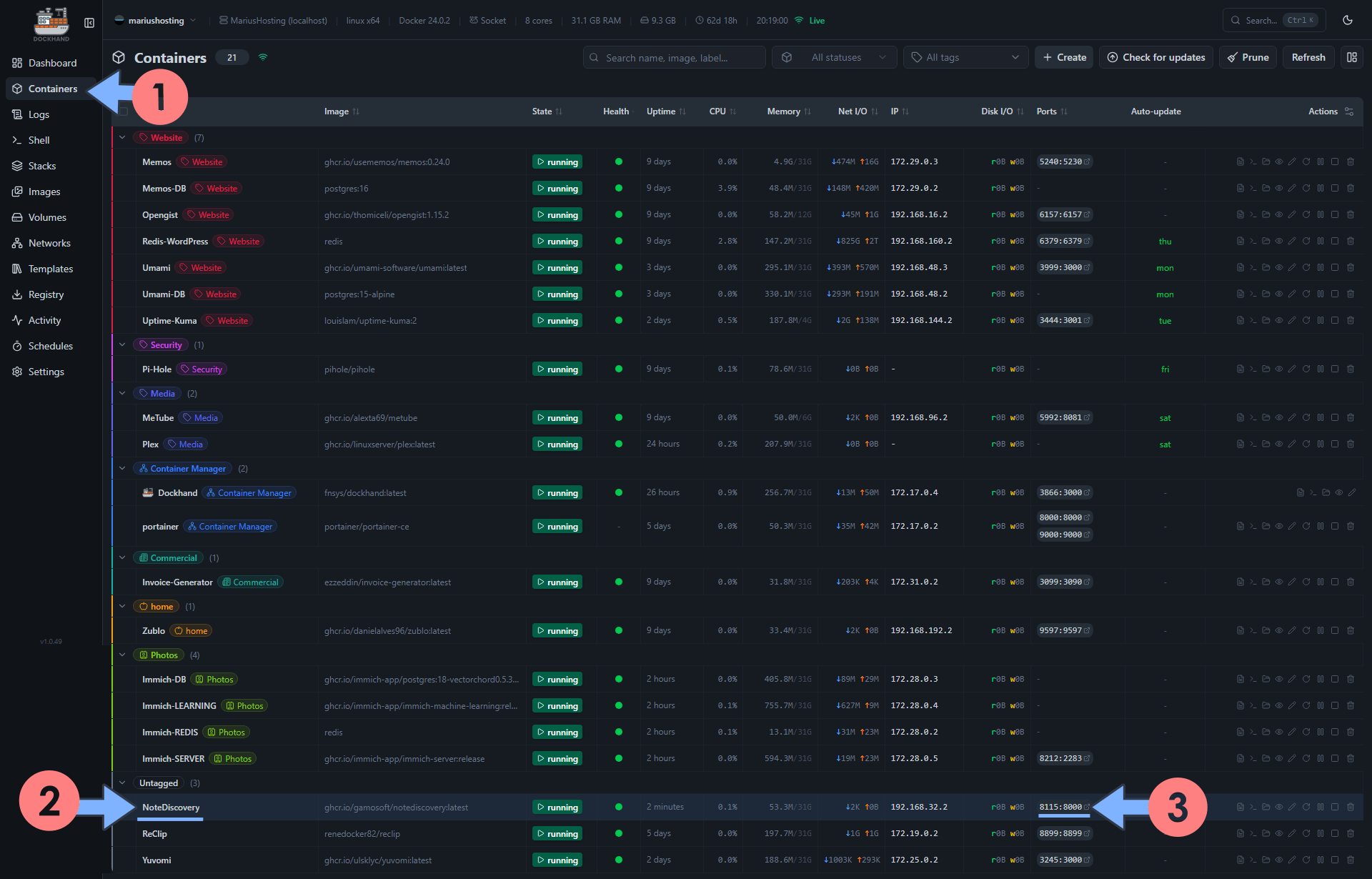The height and width of the screenshot is (879, 1372).
Task: Open the All statuses filter dropdown
Action: tap(834, 57)
